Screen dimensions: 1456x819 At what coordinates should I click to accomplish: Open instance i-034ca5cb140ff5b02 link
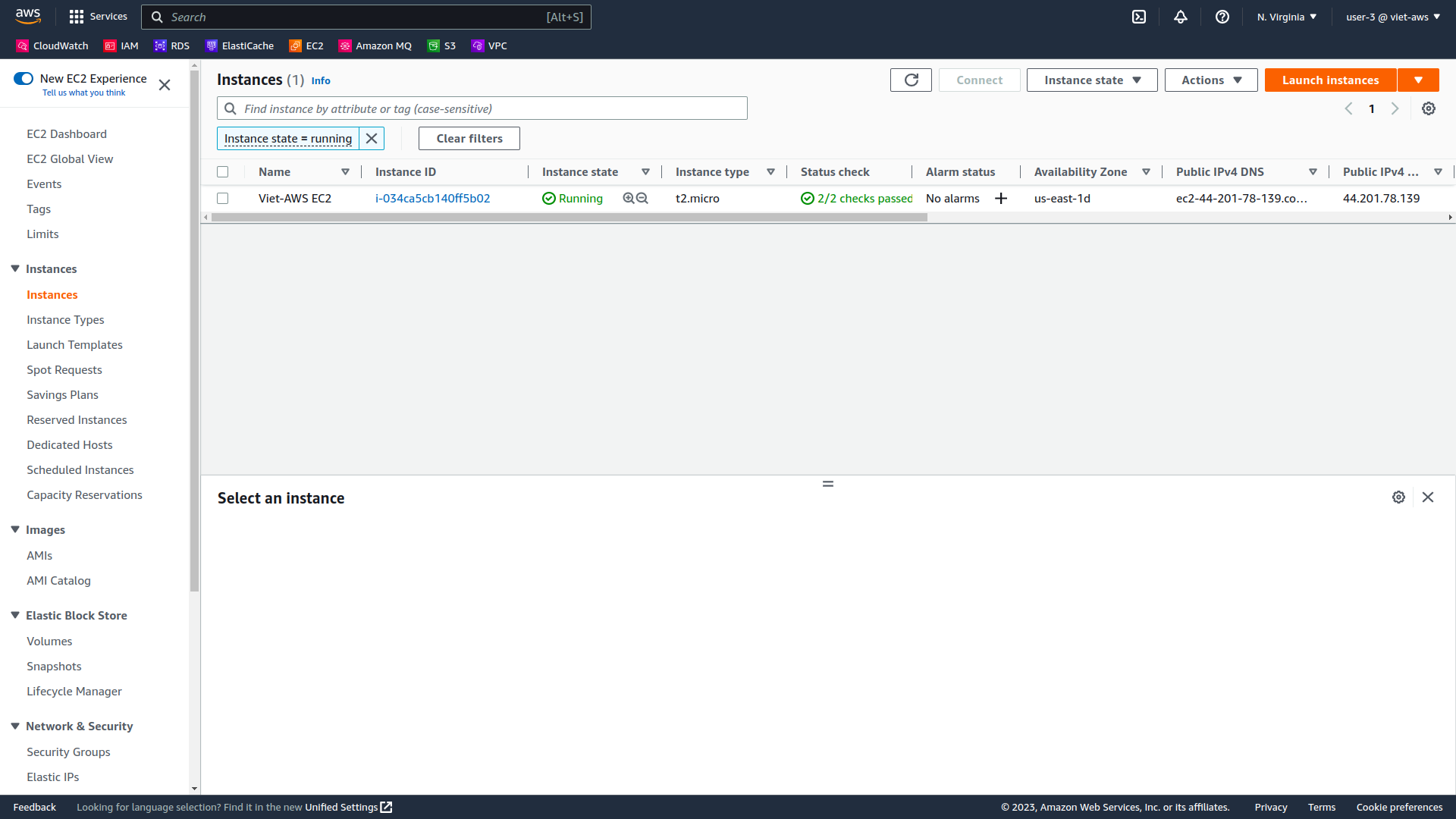point(432,198)
